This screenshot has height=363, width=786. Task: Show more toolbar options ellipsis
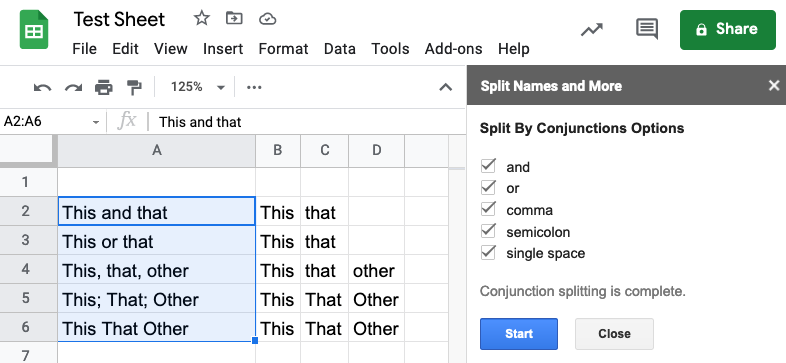point(254,88)
